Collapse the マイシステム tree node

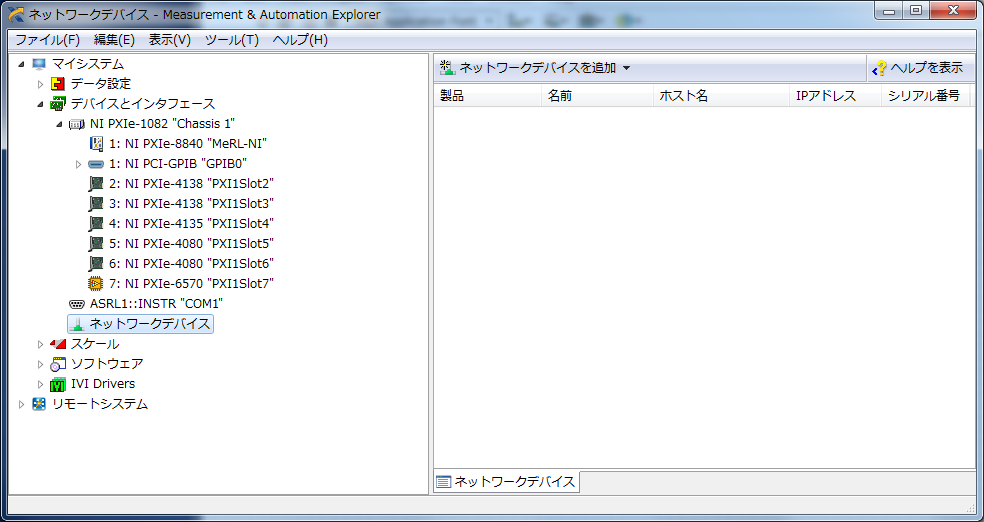click(21, 64)
